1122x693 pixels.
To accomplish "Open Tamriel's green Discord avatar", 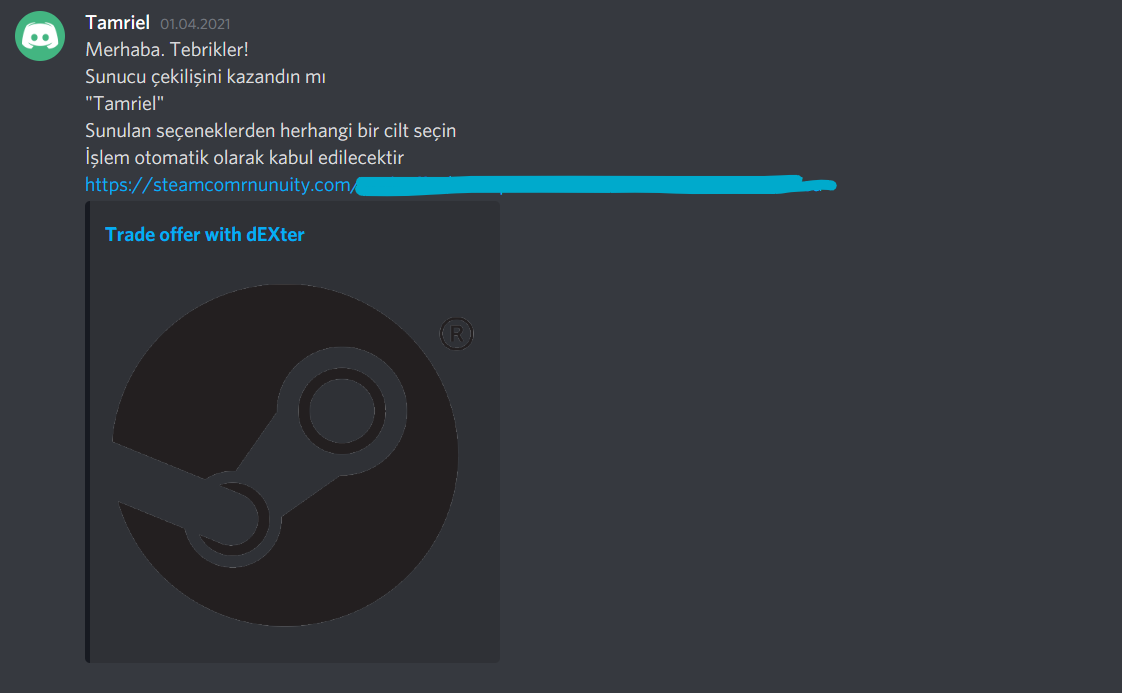I will [40, 36].
